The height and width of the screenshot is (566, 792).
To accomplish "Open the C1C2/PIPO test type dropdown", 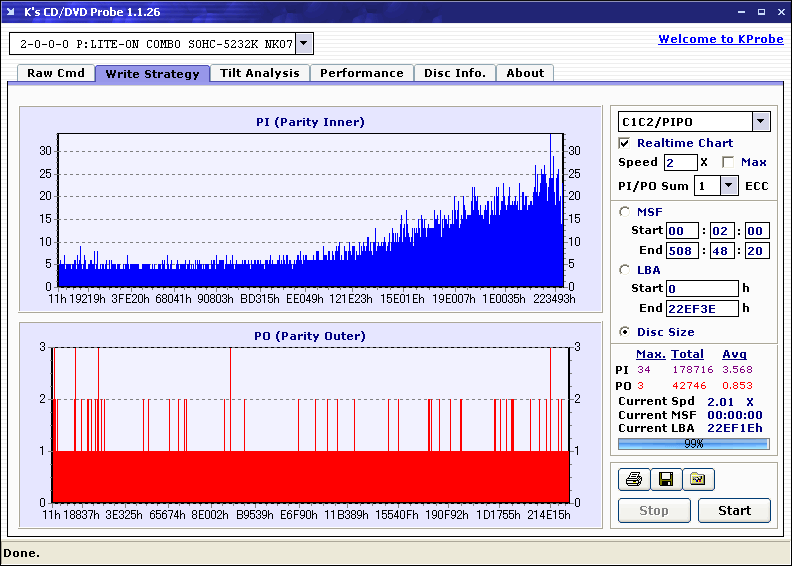I will point(761,122).
